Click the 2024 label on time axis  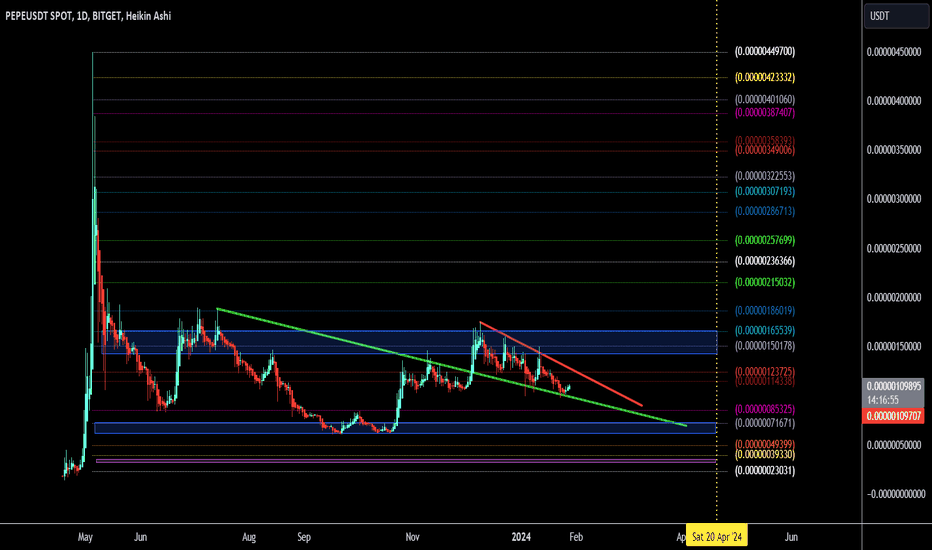[x=521, y=537]
